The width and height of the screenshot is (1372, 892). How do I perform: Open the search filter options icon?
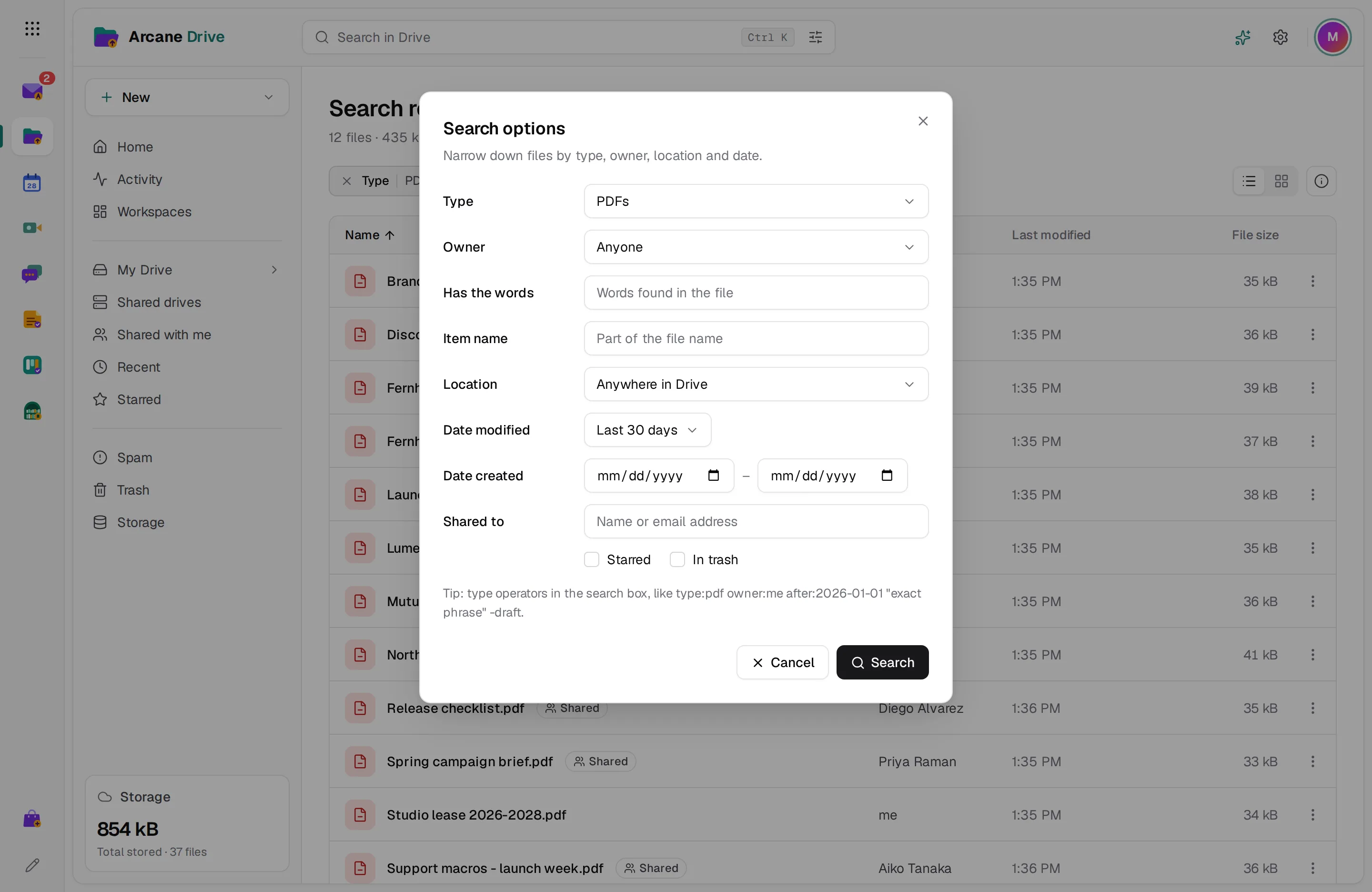pos(816,38)
